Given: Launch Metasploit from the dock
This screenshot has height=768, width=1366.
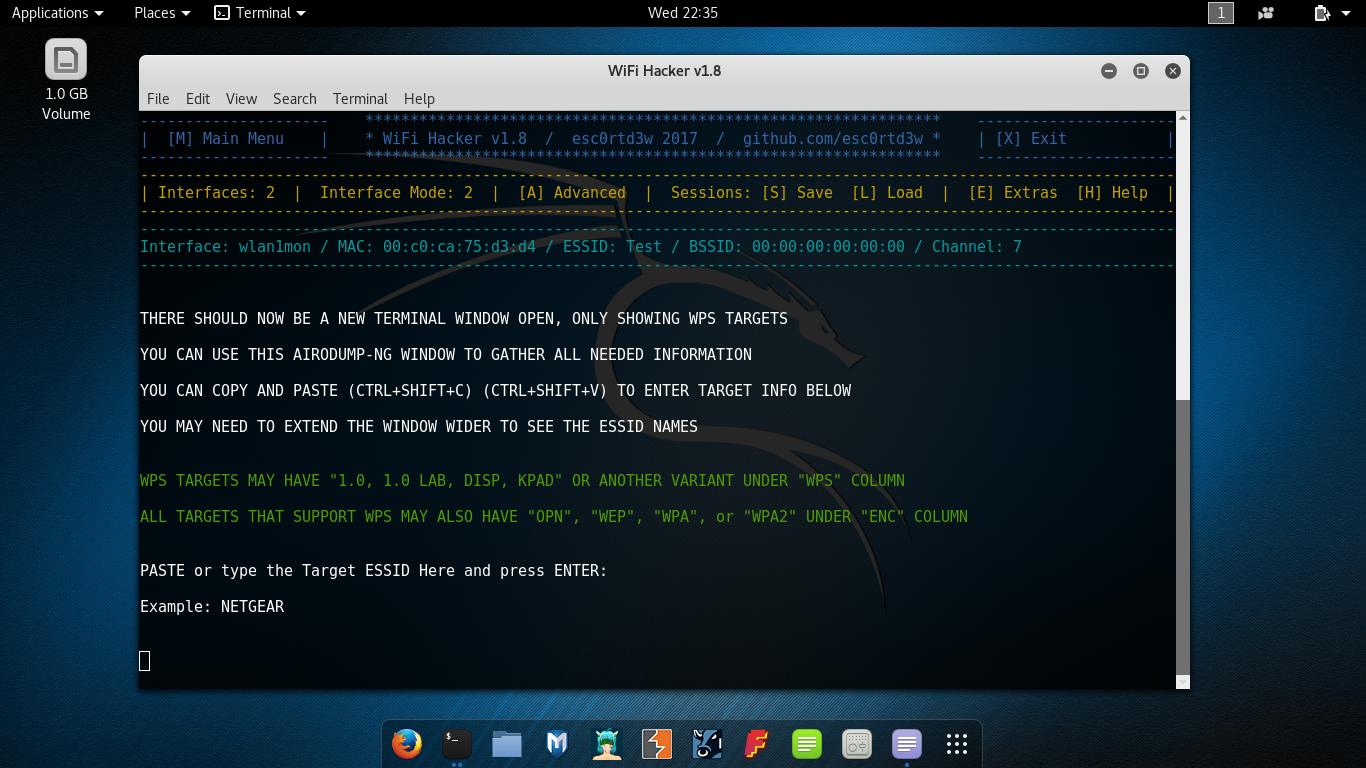Looking at the screenshot, I should 557,744.
